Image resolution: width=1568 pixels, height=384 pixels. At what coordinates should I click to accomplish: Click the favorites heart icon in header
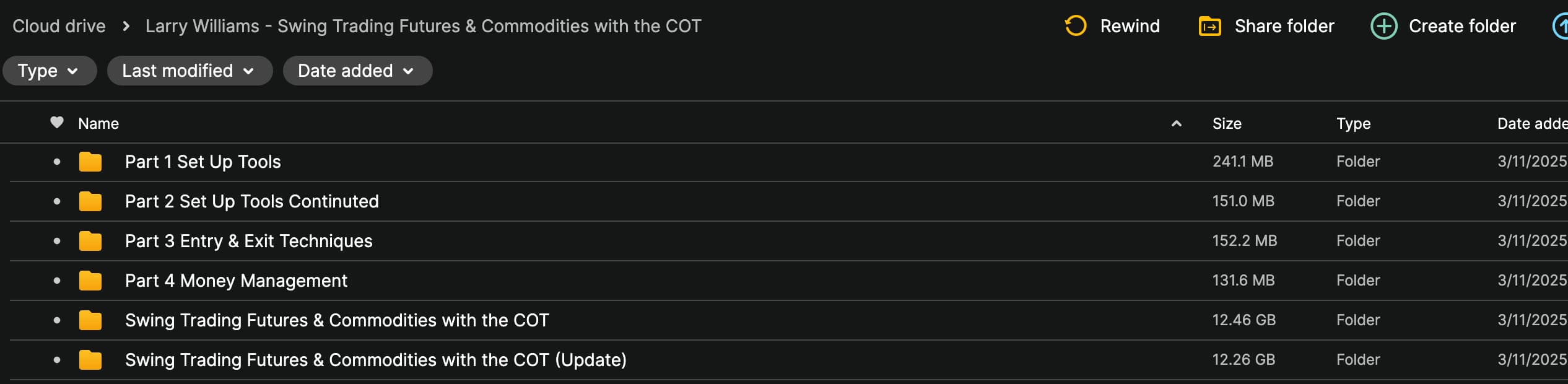click(x=57, y=123)
